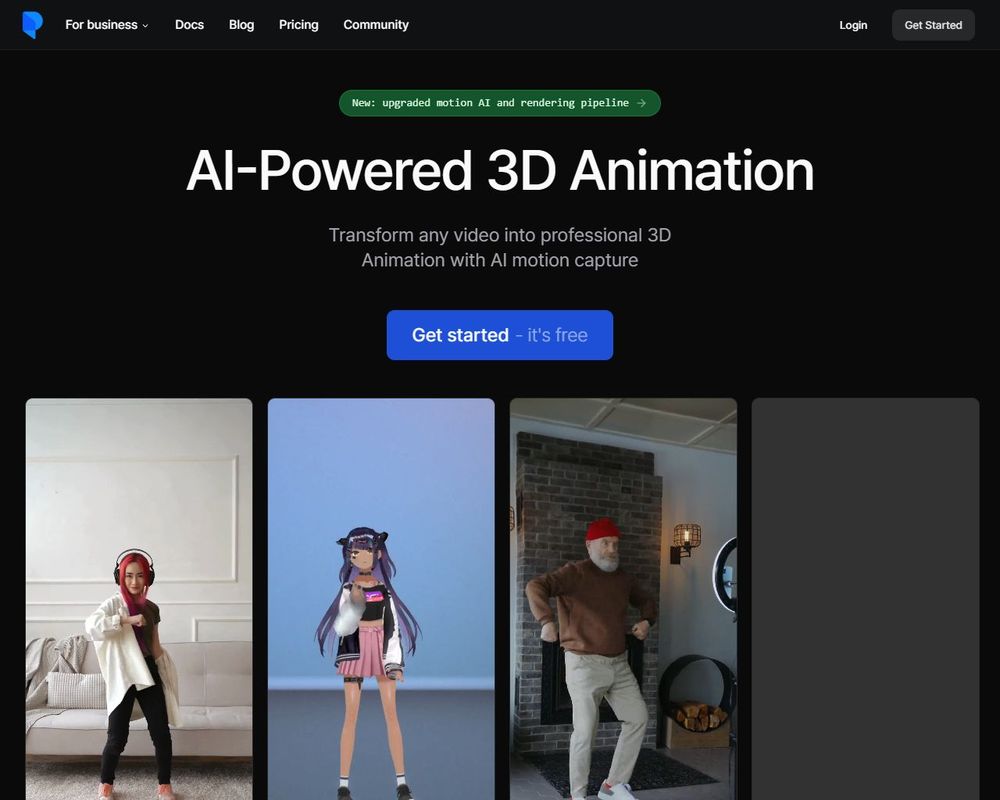
Task: Click the blue Plask logo icon
Action: (33, 24)
